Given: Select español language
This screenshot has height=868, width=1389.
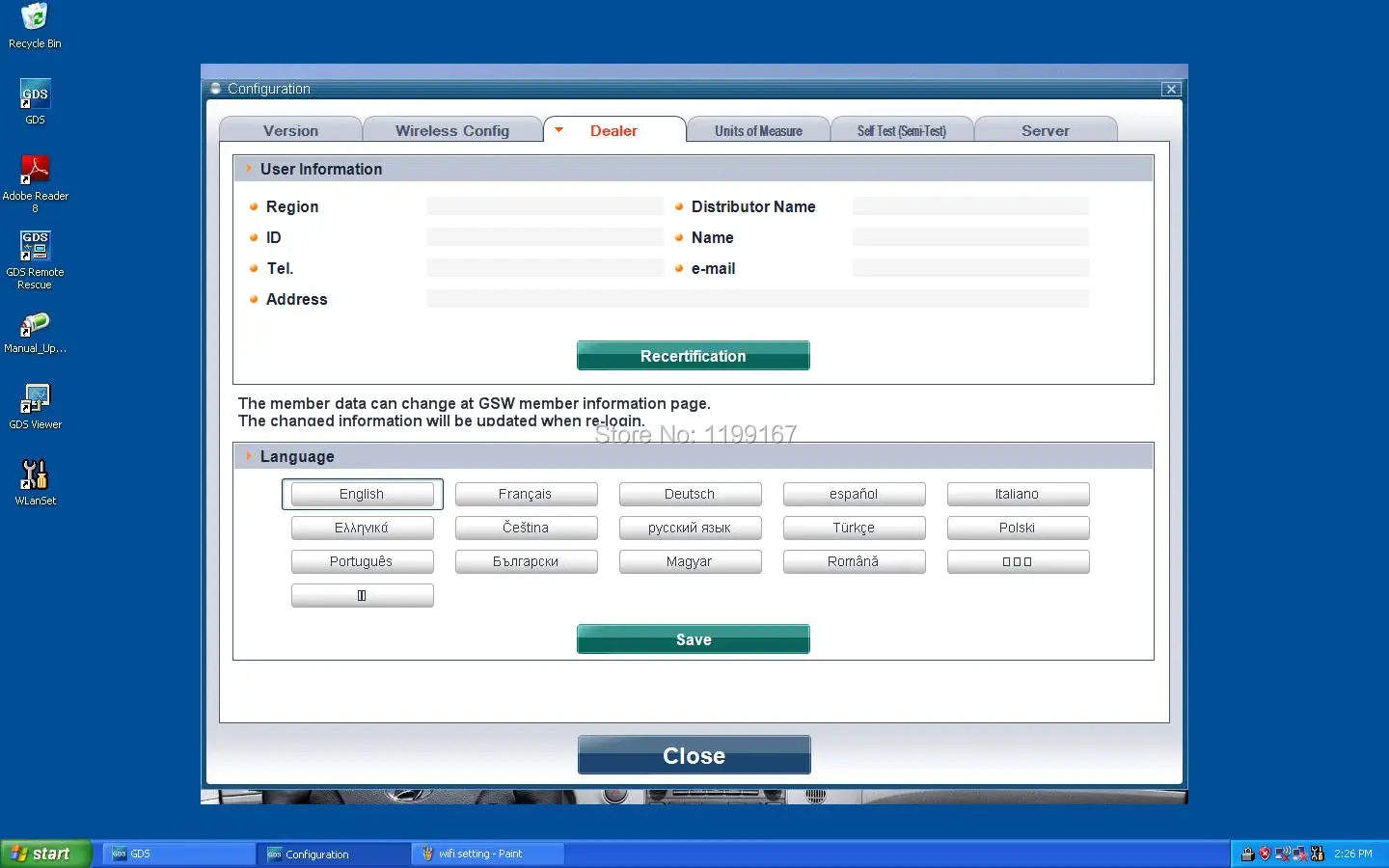Looking at the screenshot, I should (854, 494).
